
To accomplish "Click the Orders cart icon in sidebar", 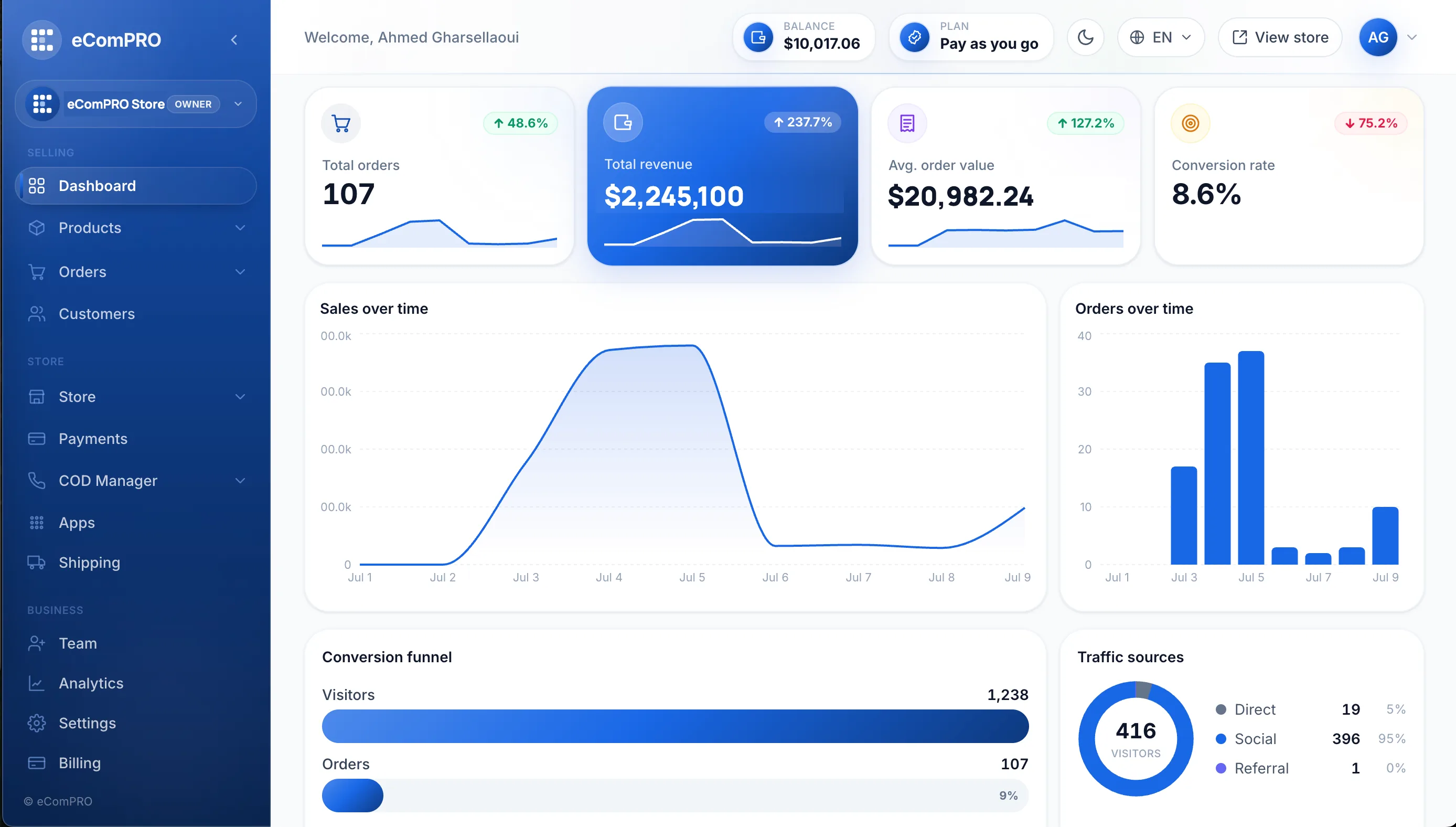I will (36, 272).
